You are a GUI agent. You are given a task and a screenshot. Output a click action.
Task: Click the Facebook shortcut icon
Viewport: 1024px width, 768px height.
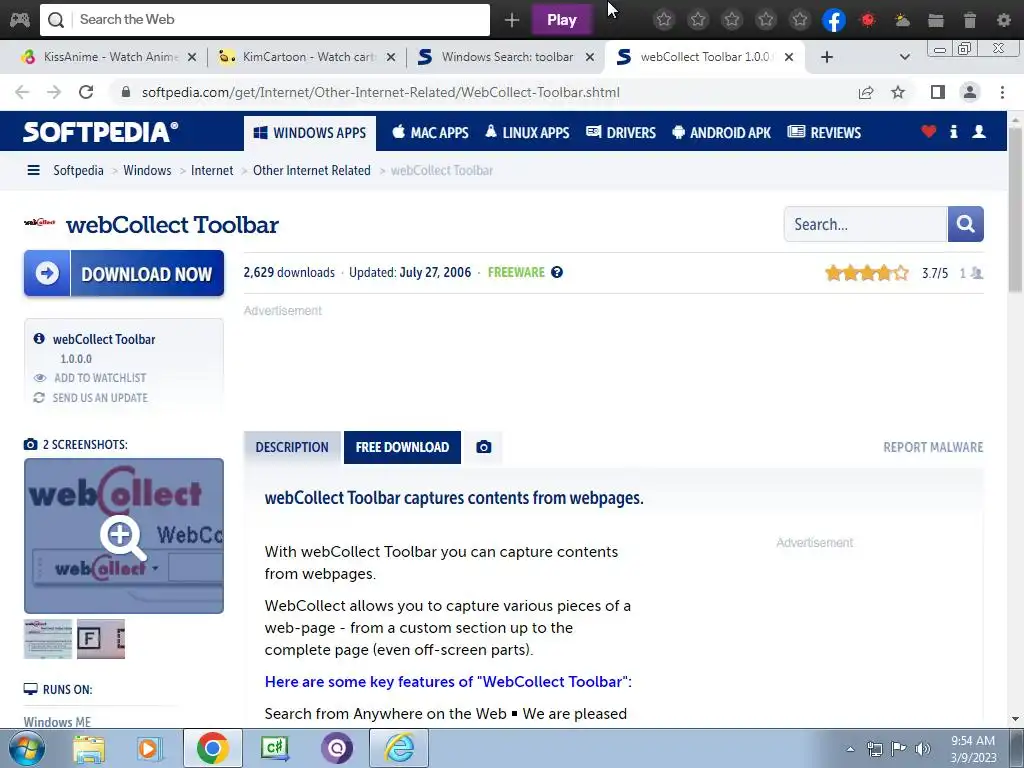tap(834, 20)
